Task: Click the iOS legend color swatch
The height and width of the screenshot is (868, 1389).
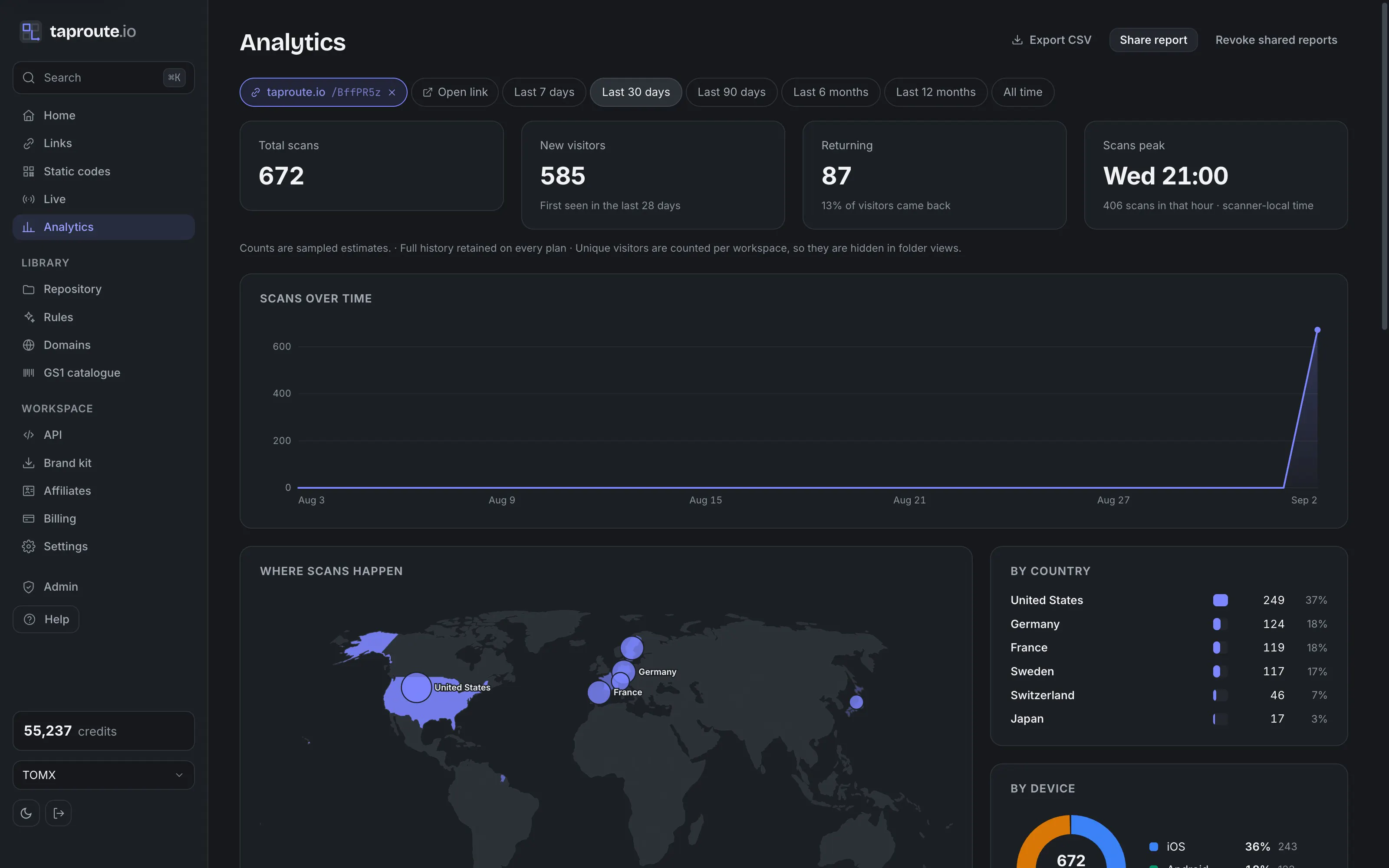Action: (1154, 847)
